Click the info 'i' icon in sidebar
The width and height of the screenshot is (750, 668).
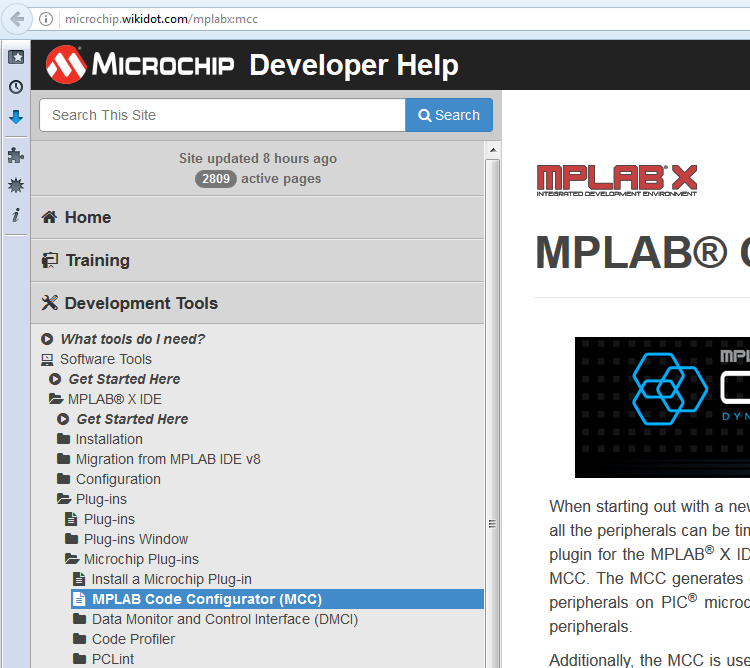pyautogui.click(x=16, y=215)
